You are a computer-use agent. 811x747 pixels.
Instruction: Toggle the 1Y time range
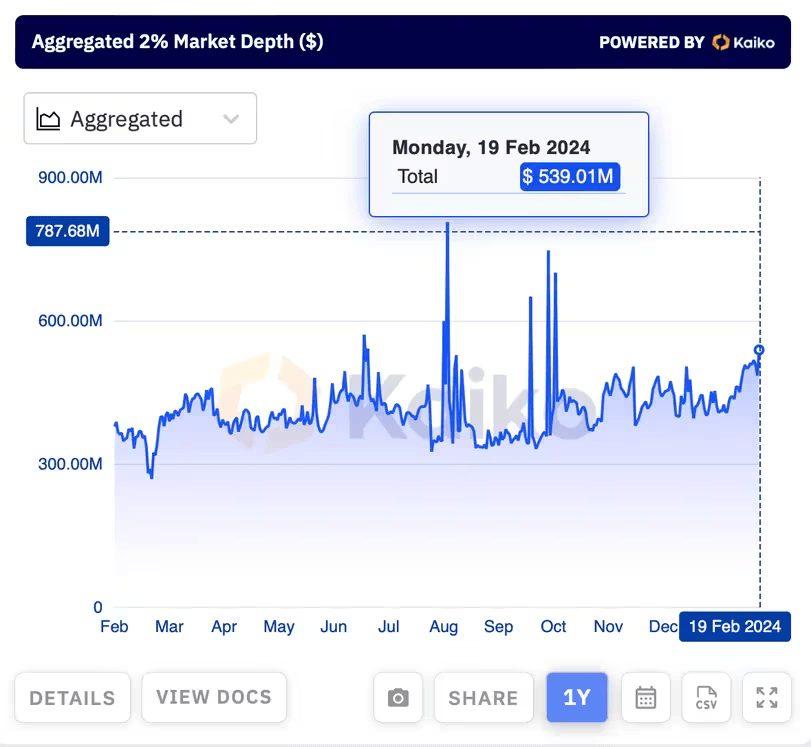point(577,698)
